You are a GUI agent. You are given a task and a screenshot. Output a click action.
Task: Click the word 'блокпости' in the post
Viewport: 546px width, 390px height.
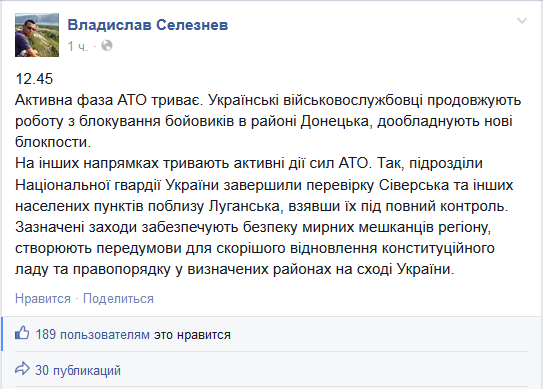click(x=52, y=142)
